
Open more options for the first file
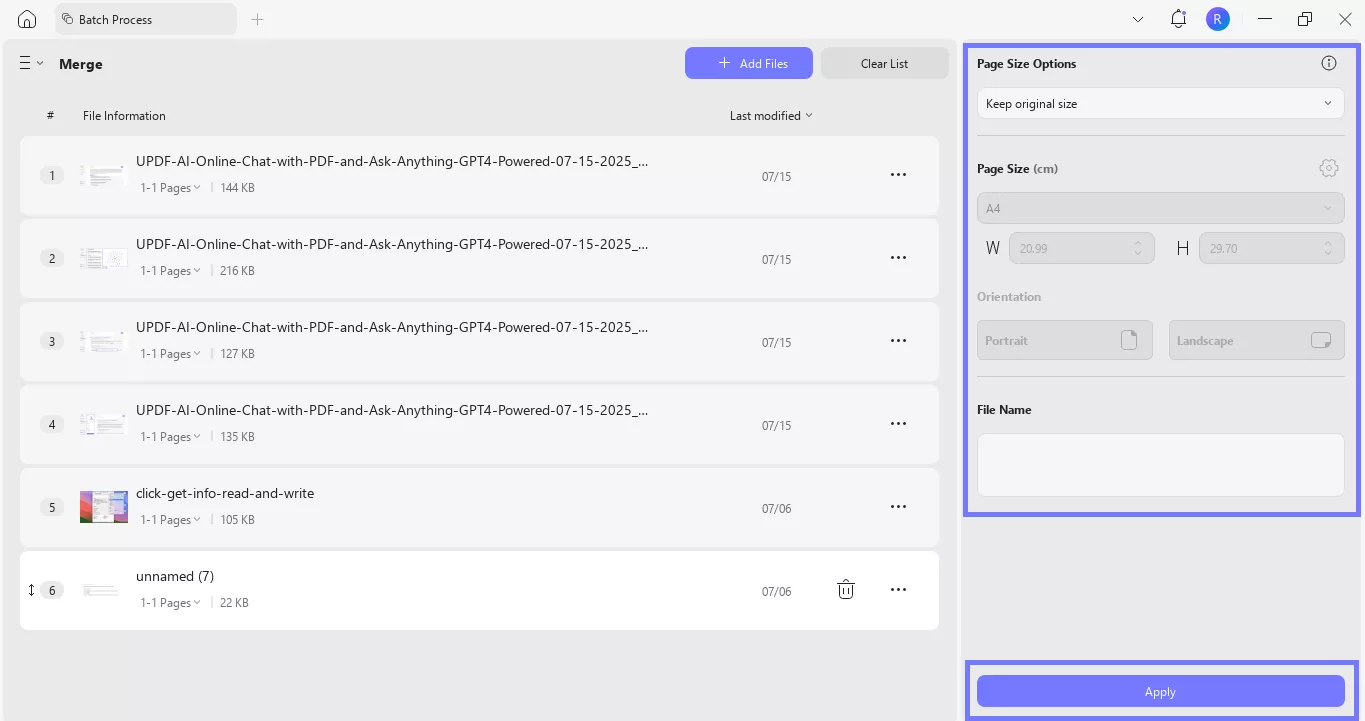coord(898,174)
